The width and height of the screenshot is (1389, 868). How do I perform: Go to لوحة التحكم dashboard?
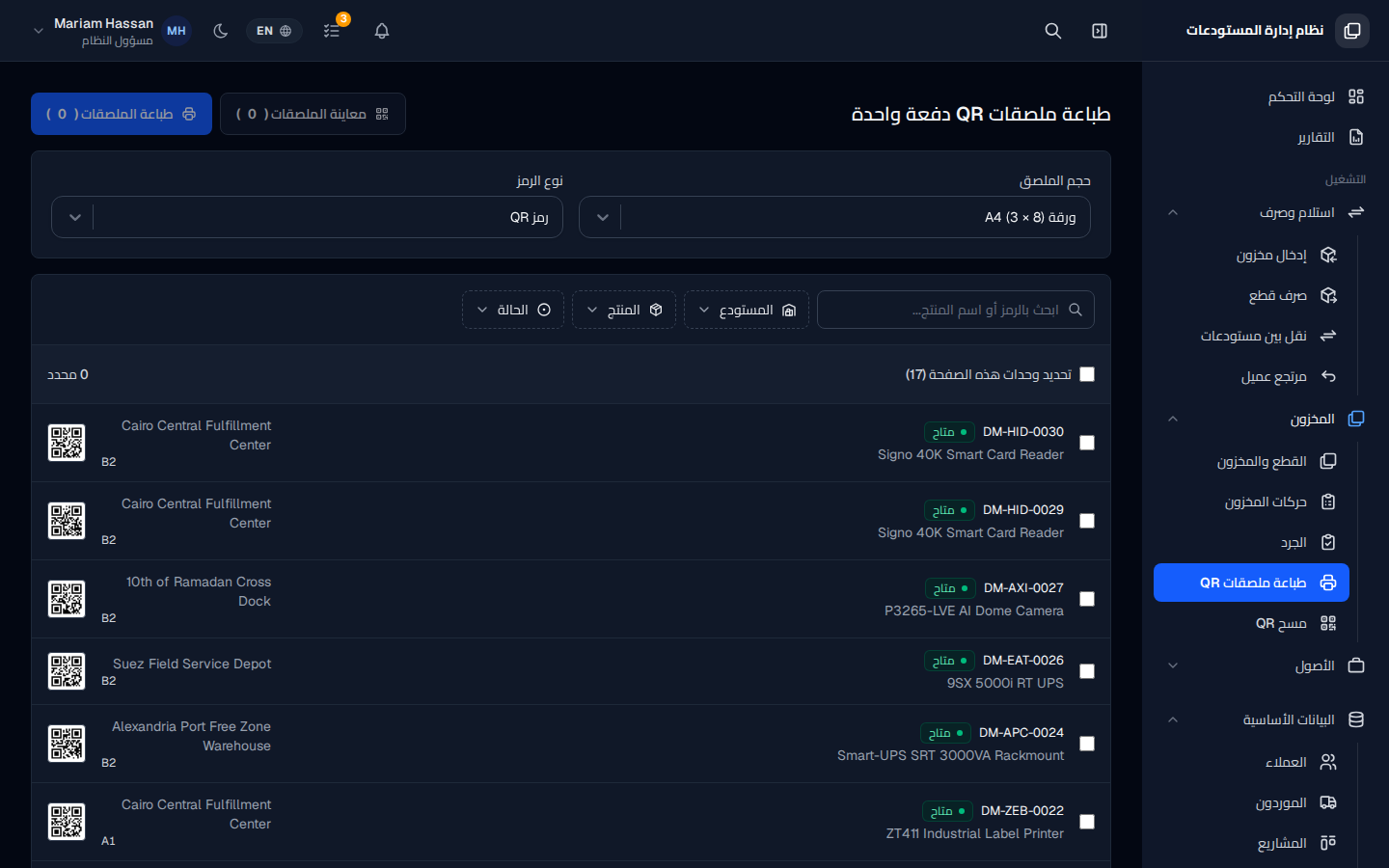1264,96
